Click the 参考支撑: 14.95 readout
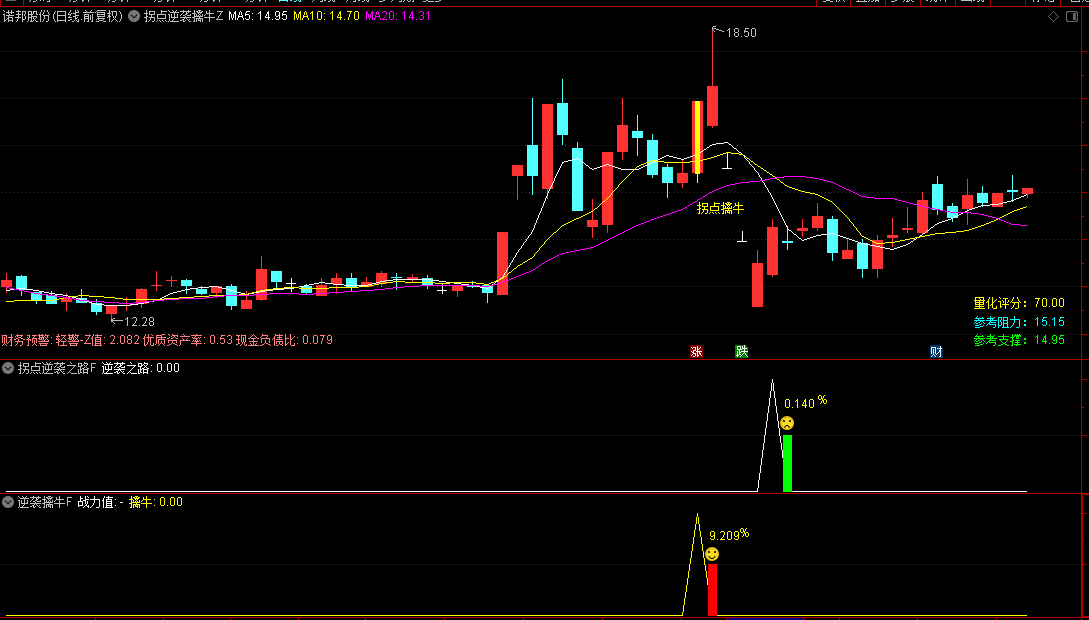 point(1019,340)
